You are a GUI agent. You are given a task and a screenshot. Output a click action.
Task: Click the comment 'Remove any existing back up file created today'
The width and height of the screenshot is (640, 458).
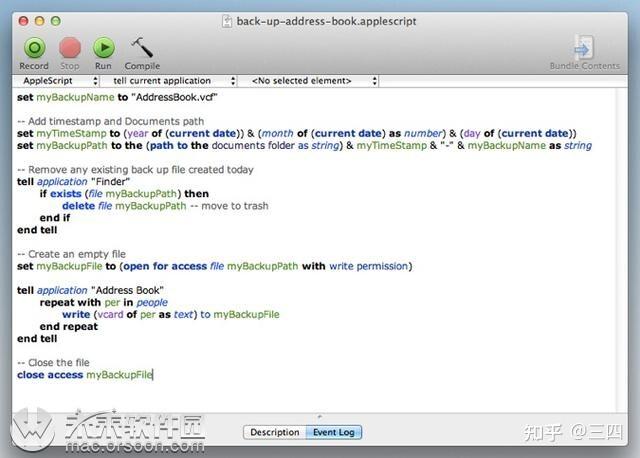(136, 169)
